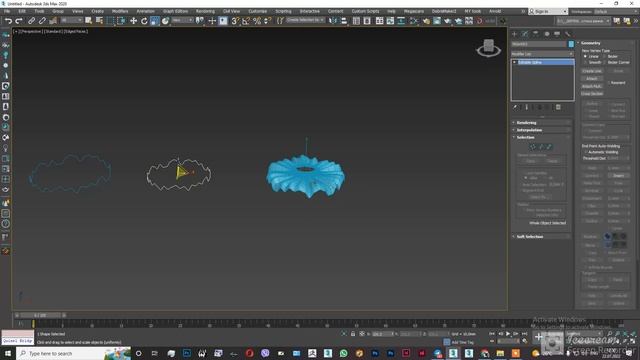Toggle the selection lock icon in status bar
Viewport: 640px width, 360px height.
tap(353, 334)
